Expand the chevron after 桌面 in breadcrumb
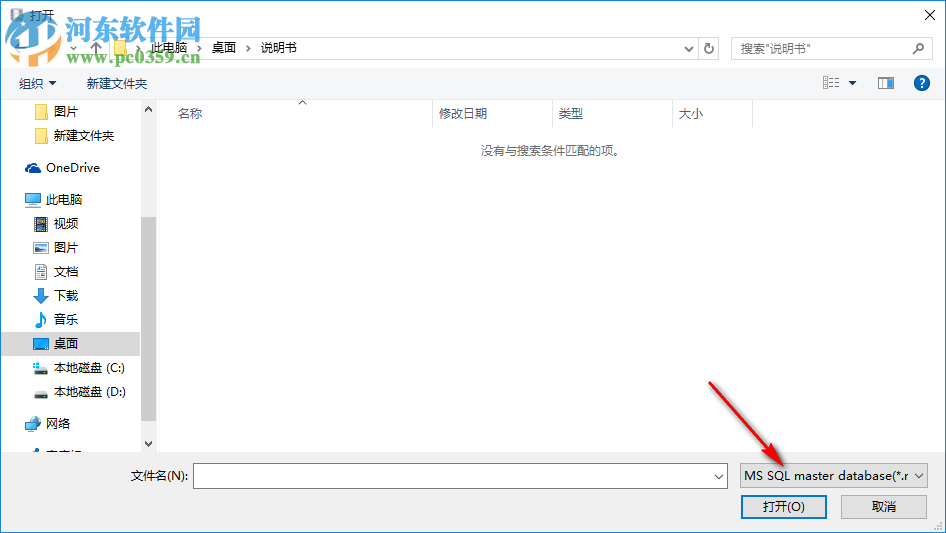 pos(248,48)
